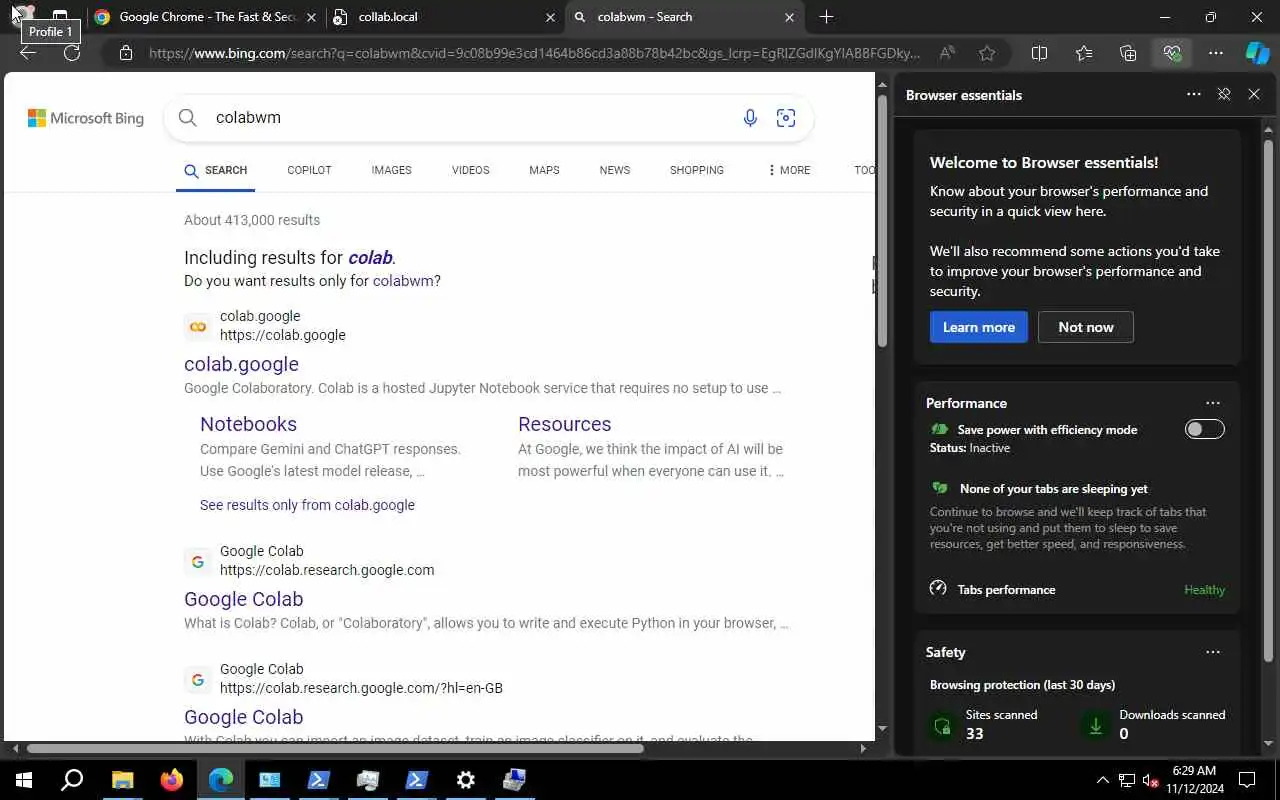This screenshot has width=1280, height=800.
Task: Close the colabwm Search tab
Action: (789, 17)
